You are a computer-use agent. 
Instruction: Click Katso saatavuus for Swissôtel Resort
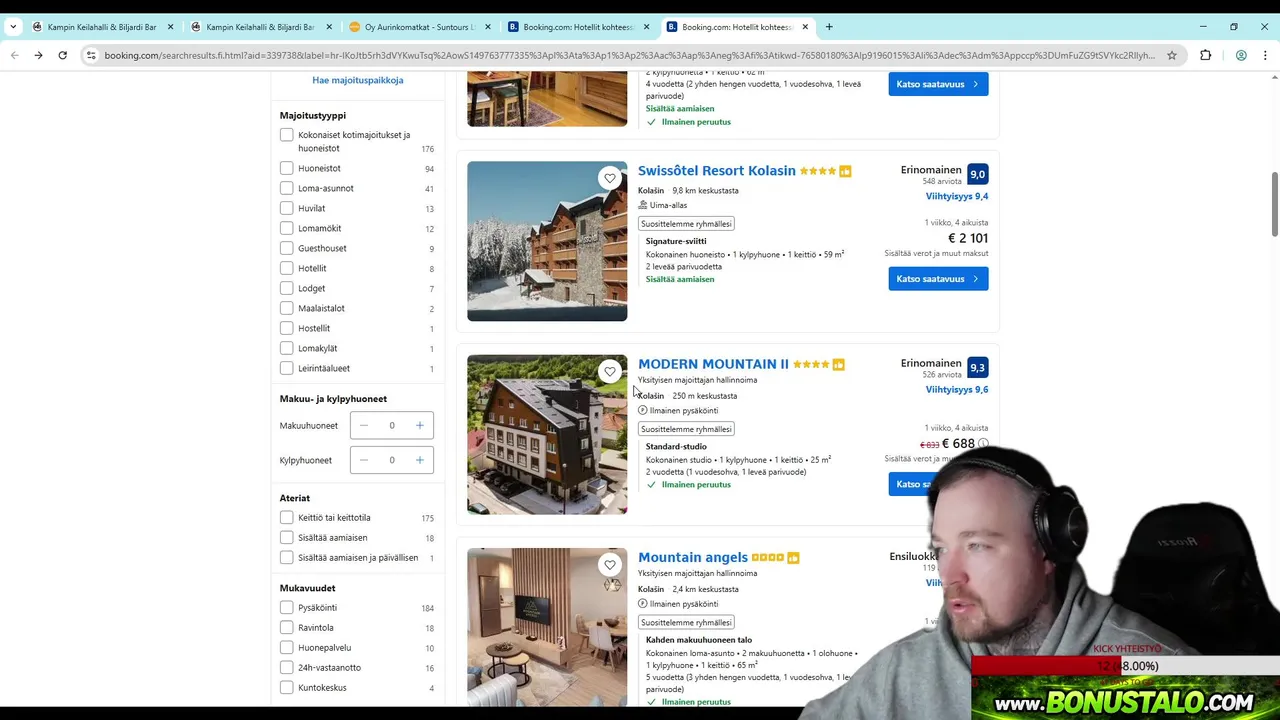pyautogui.click(x=938, y=279)
